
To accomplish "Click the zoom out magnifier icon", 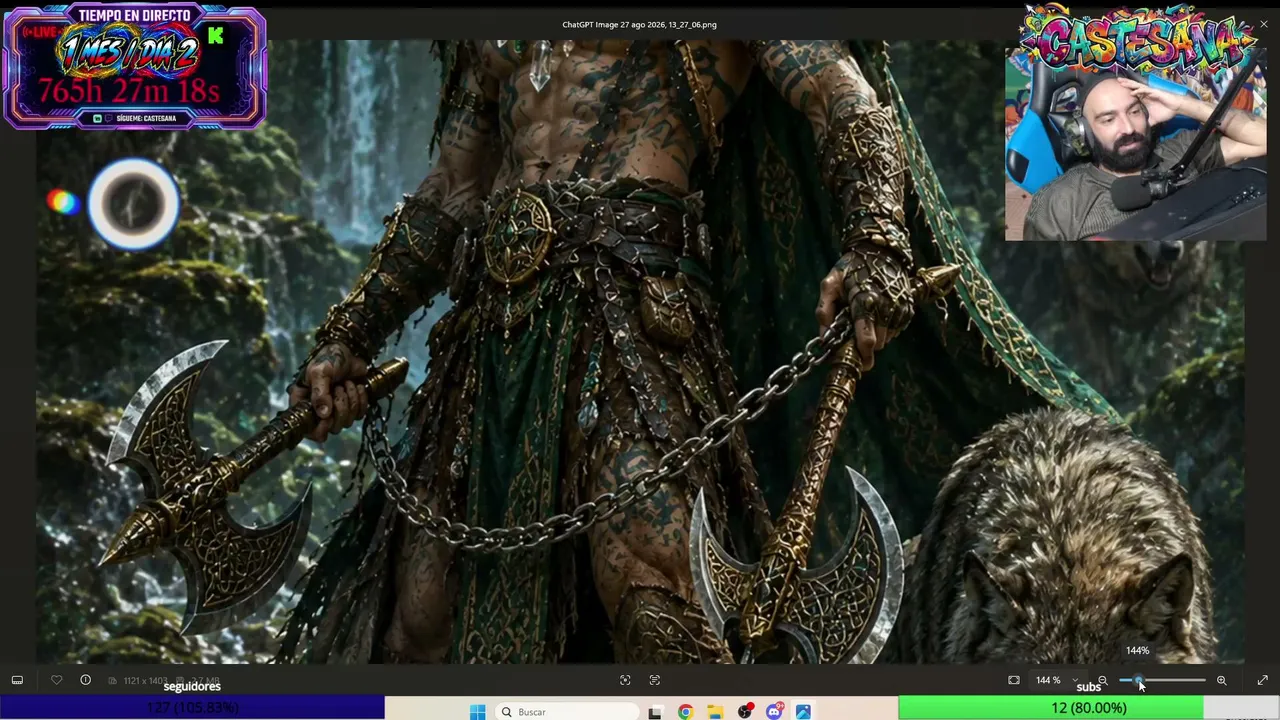I will (1103, 680).
